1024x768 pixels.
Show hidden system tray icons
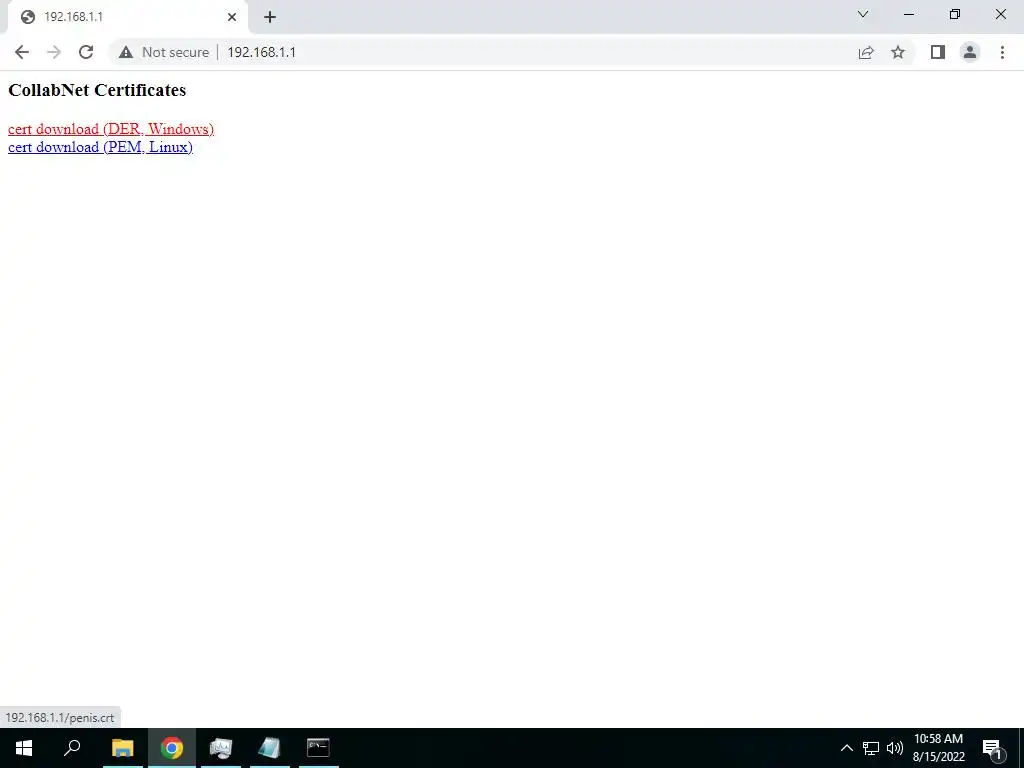click(846, 748)
